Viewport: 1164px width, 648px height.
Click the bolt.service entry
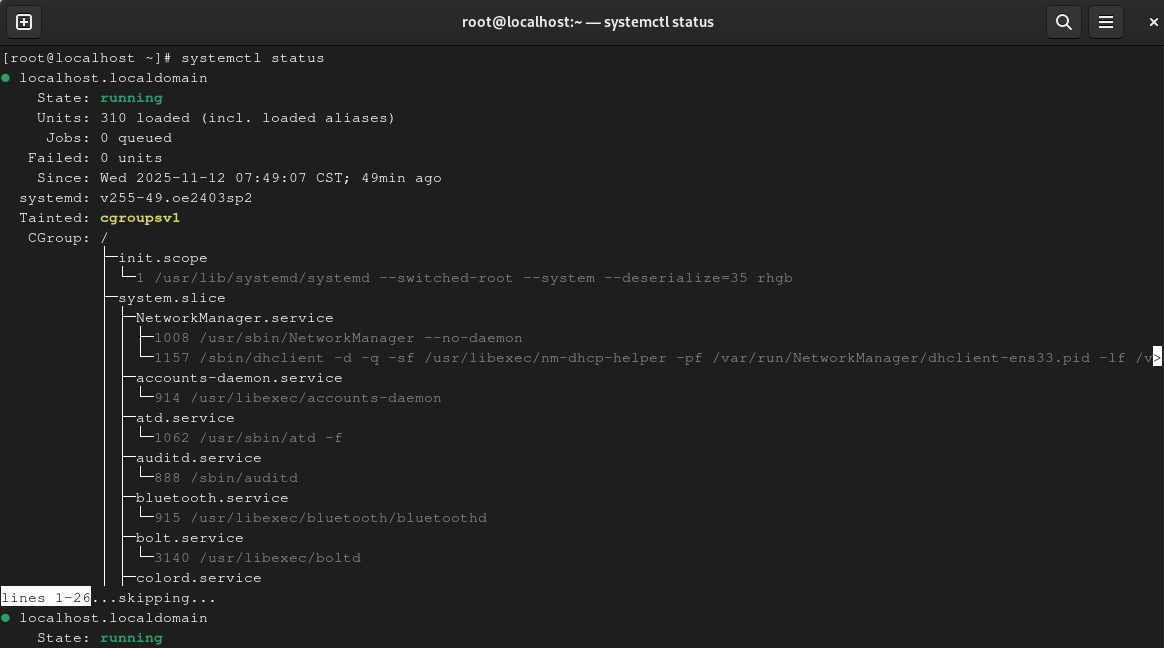coord(190,538)
